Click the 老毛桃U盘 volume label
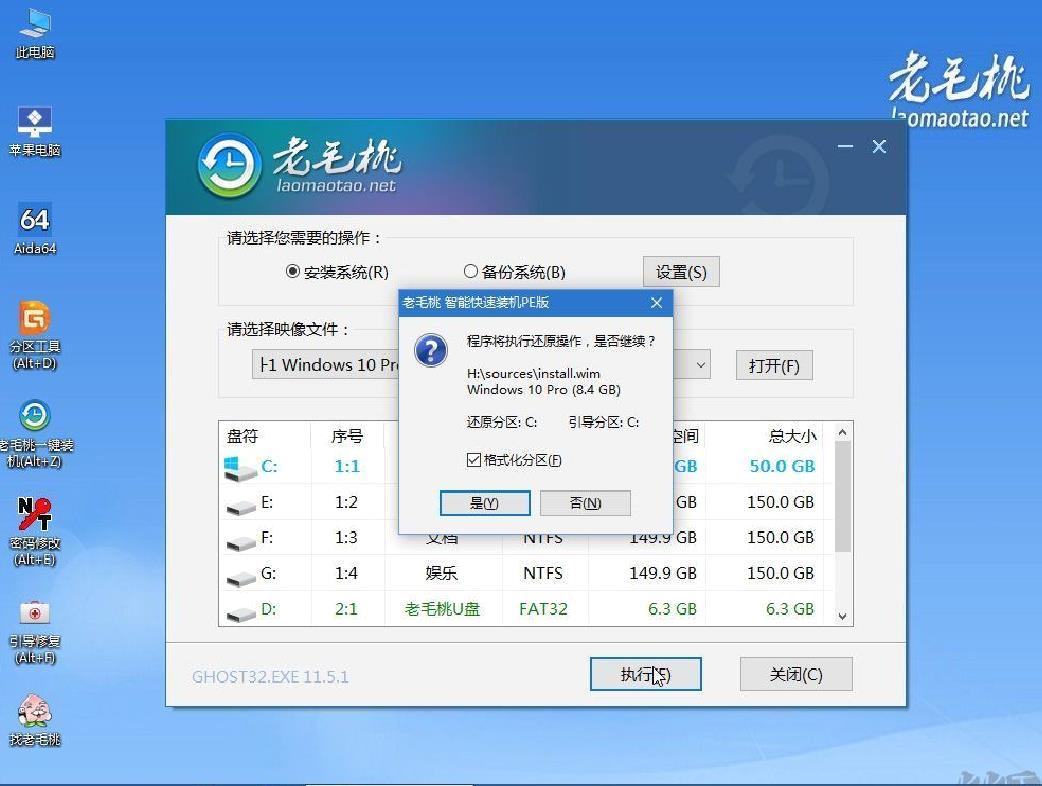Image resolution: width=1042 pixels, height=786 pixels. point(442,609)
